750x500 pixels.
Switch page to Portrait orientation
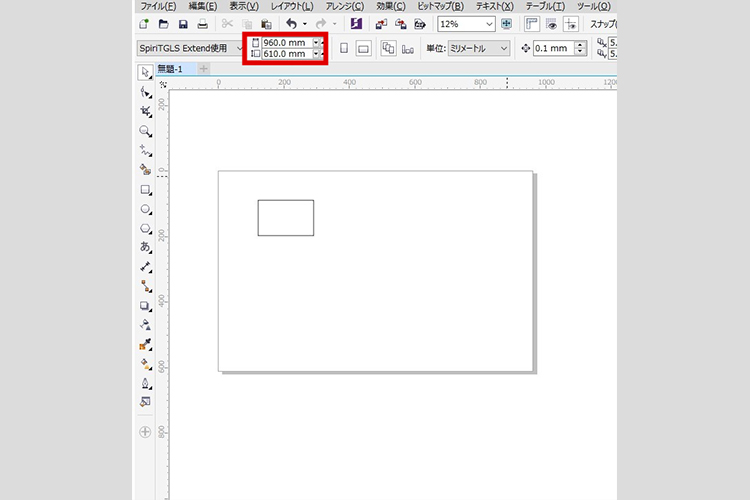coord(344,48)
